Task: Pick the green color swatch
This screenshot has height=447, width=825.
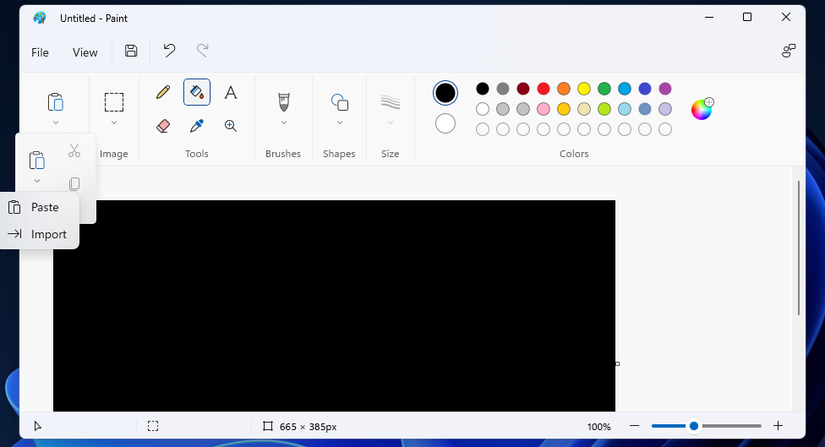Action: click(x=604, y=89)
